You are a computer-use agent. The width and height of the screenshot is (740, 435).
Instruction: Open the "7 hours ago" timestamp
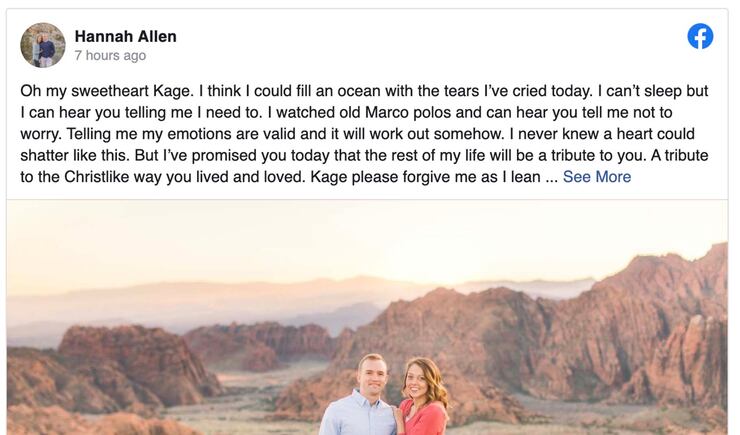click(110, 56)
